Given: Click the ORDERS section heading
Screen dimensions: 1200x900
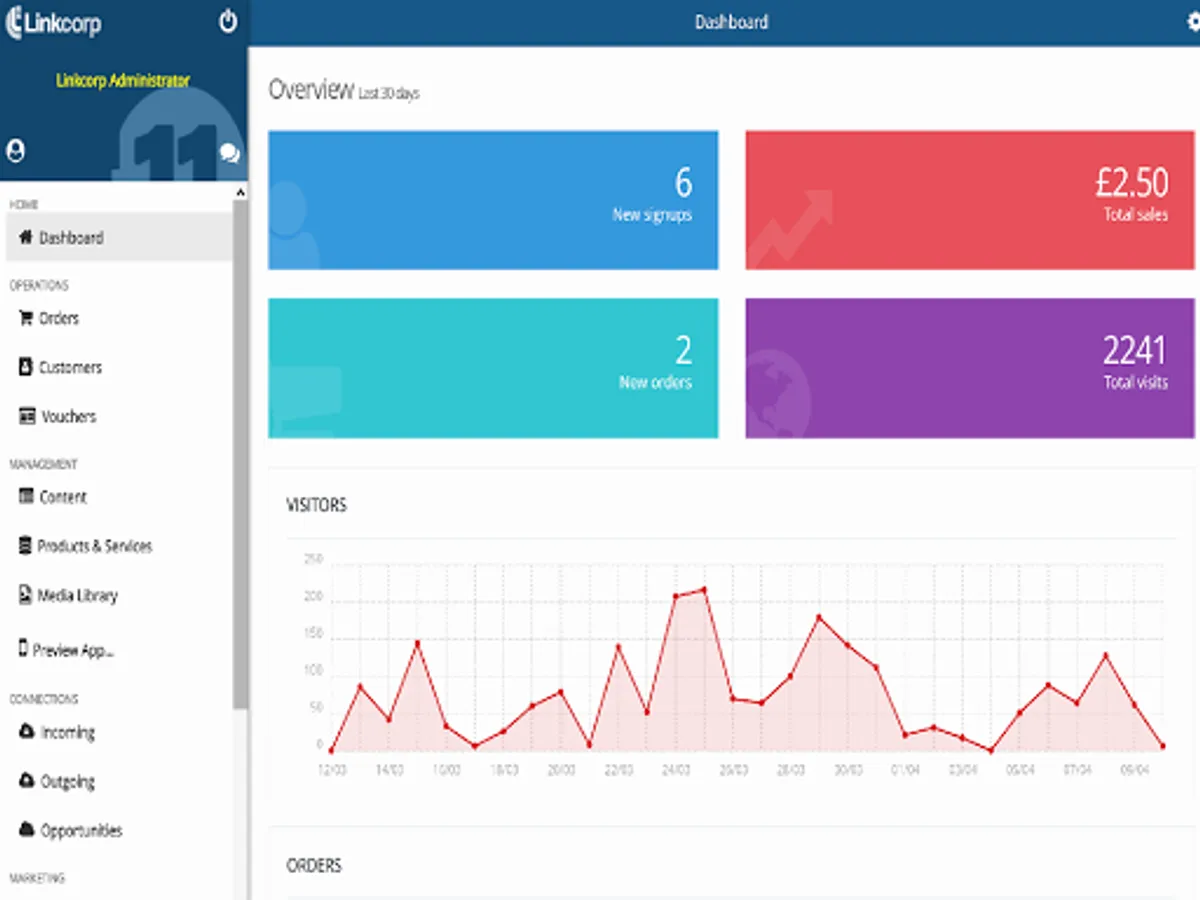Looking at the screenshot, I should tap(314, 865).
